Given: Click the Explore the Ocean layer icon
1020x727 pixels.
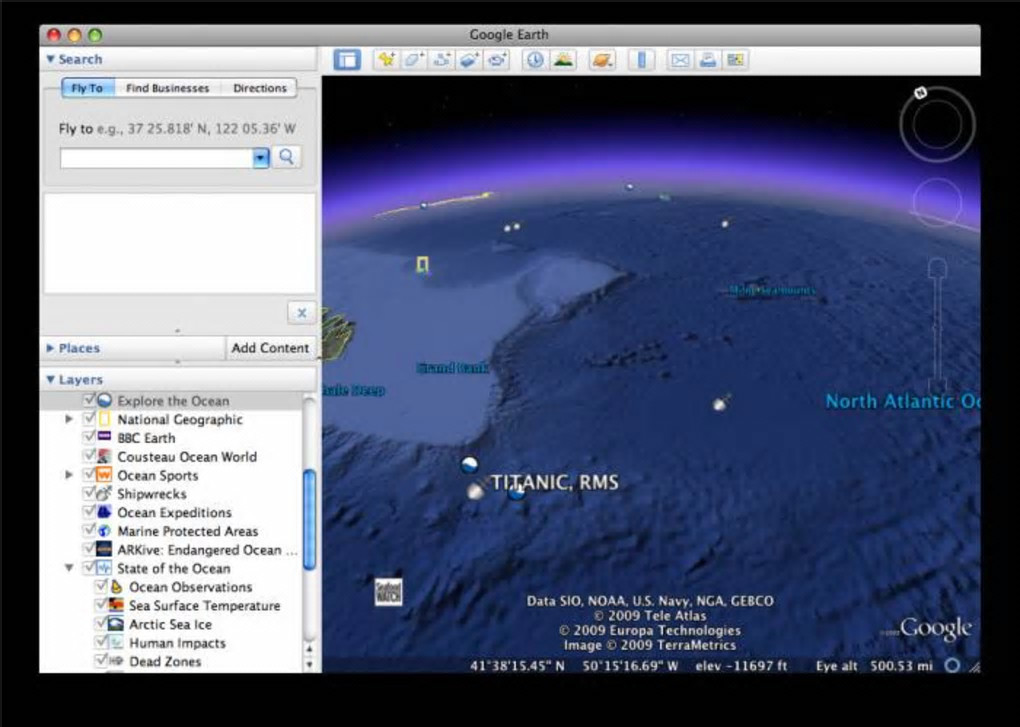Looking at the screenshot, I should (104, 401).
